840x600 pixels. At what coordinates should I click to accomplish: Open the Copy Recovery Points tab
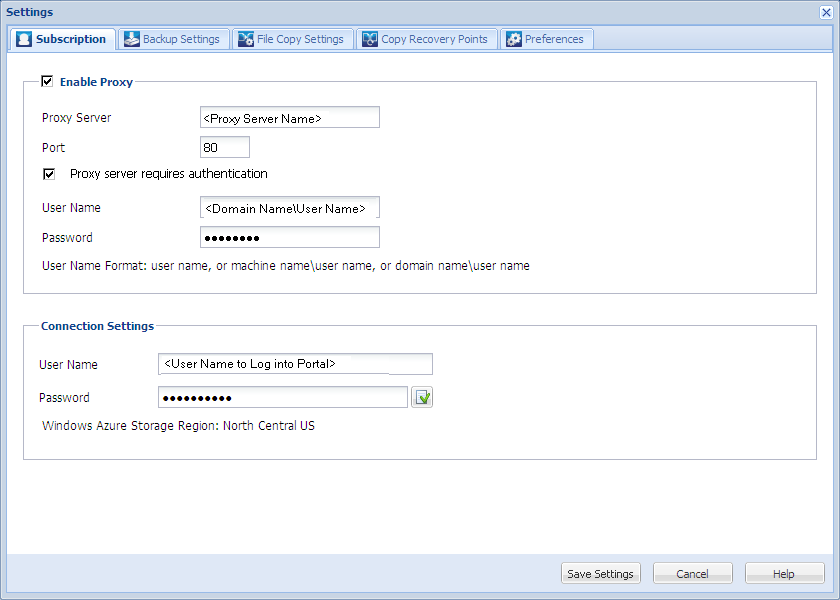coord(427,38)
